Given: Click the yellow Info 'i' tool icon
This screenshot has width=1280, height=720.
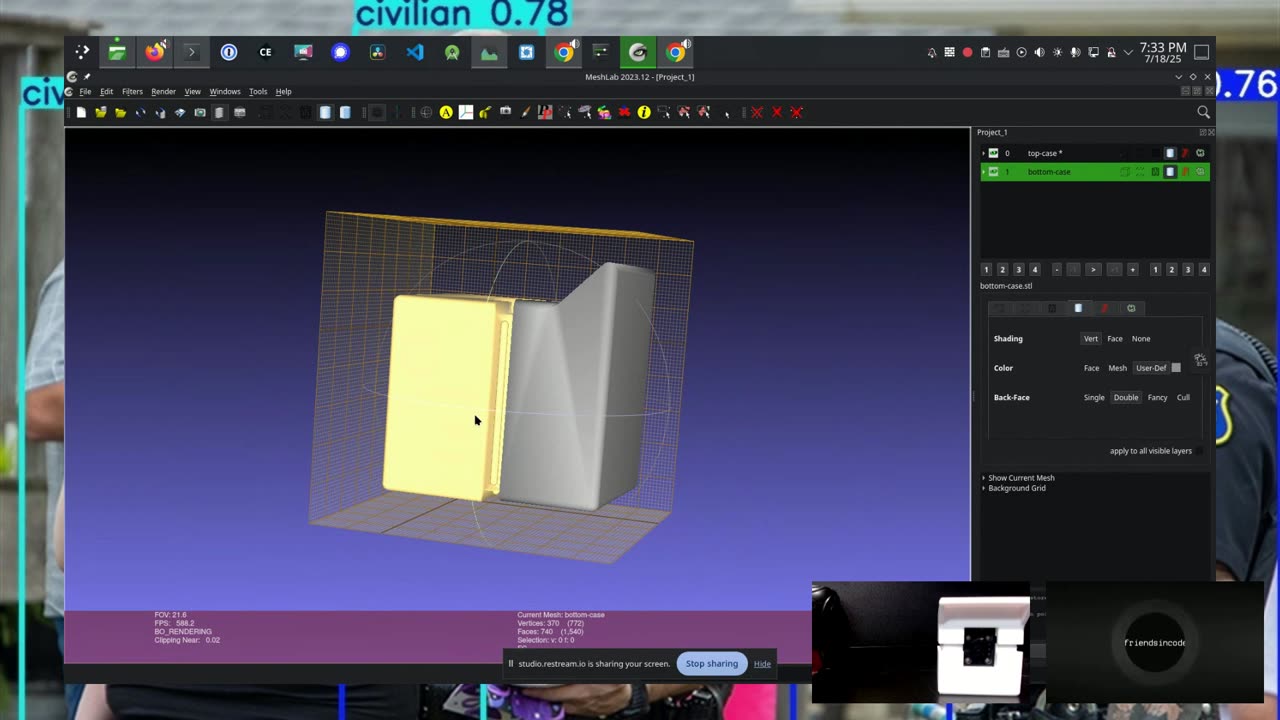Looking at the screenshot, I should pos(643,112).
